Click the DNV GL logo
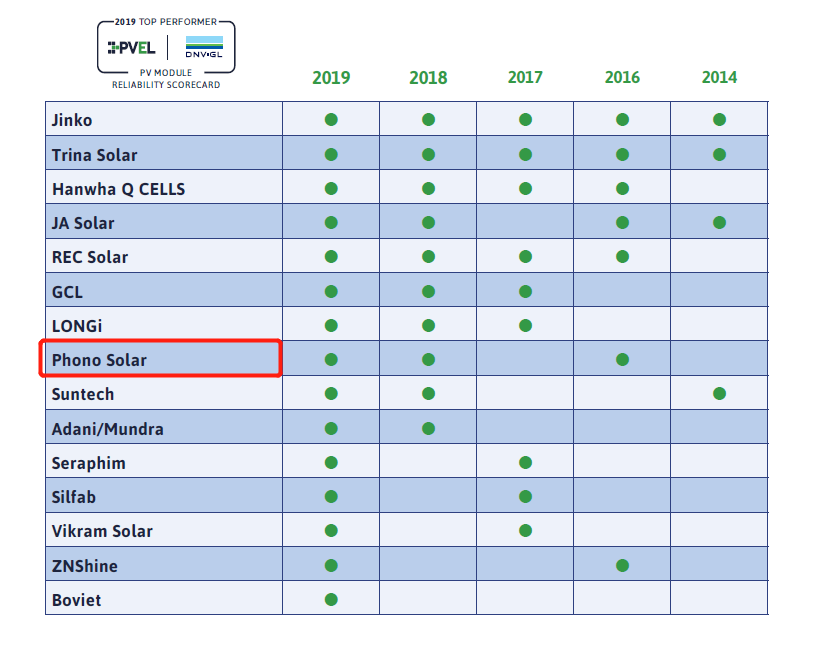 click(x=204, y=47)
